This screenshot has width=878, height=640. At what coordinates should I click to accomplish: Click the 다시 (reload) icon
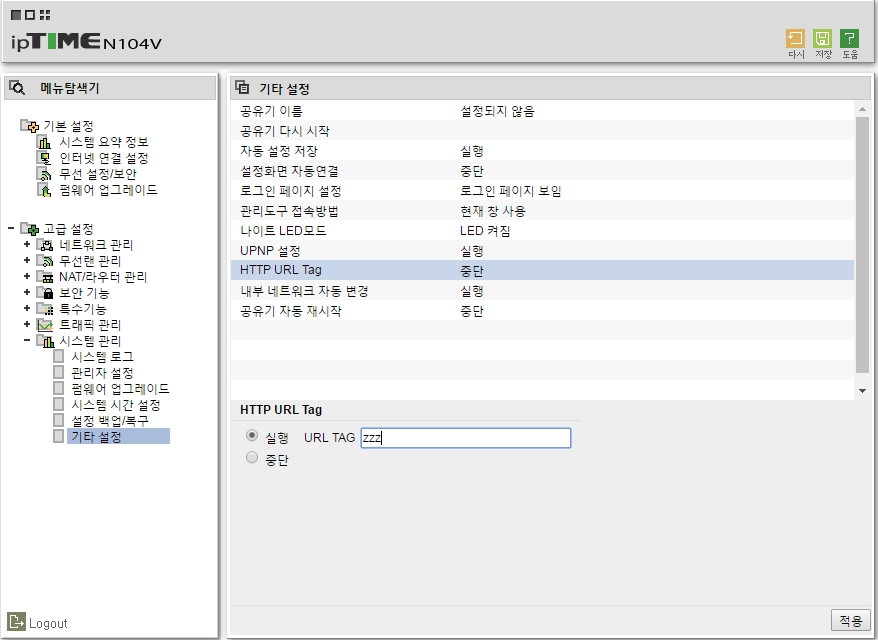click(x=796, y=39)
